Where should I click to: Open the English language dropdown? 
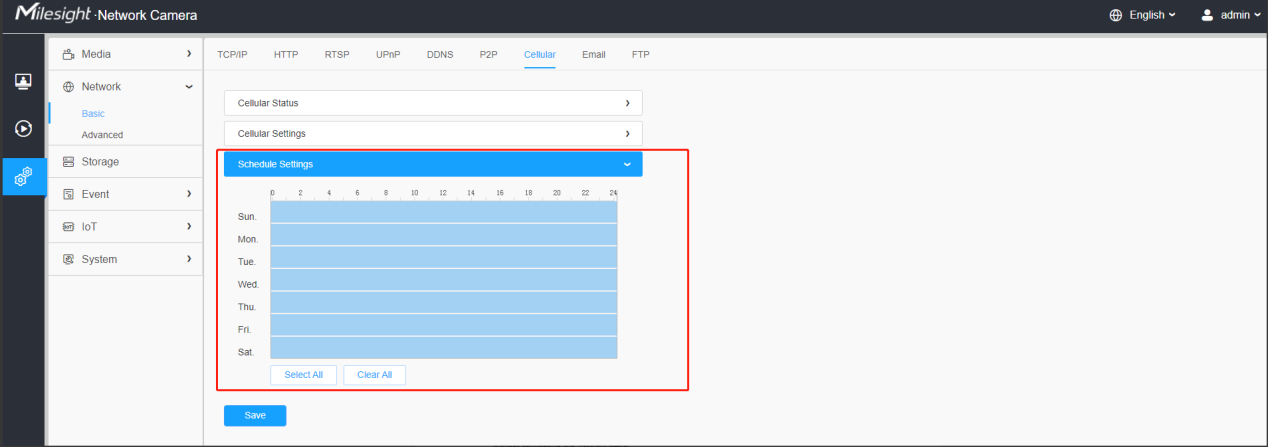pos(1153,15)
